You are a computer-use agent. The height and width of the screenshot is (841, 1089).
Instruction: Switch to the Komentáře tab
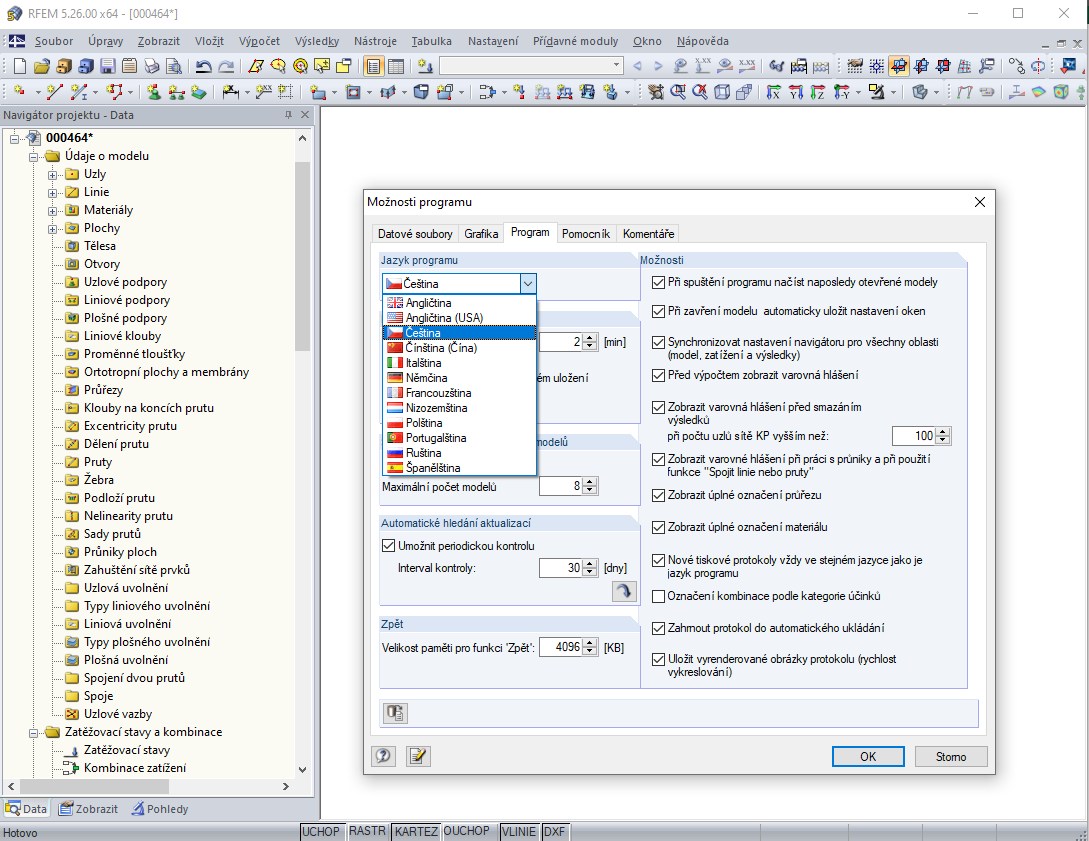(648, 234)
